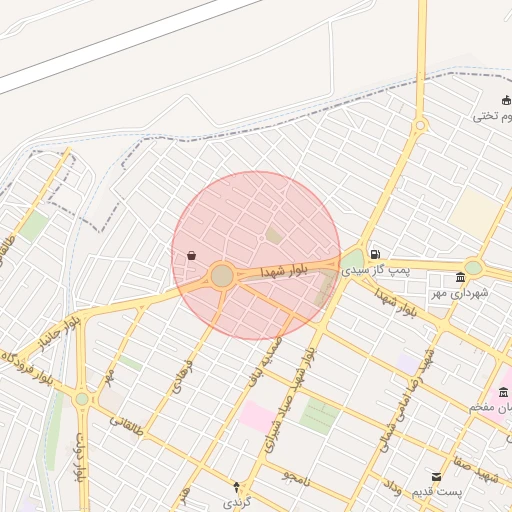Select the green roundabout east of شهرداری مهر
512x512 pixels.
(x=473, y=267)
